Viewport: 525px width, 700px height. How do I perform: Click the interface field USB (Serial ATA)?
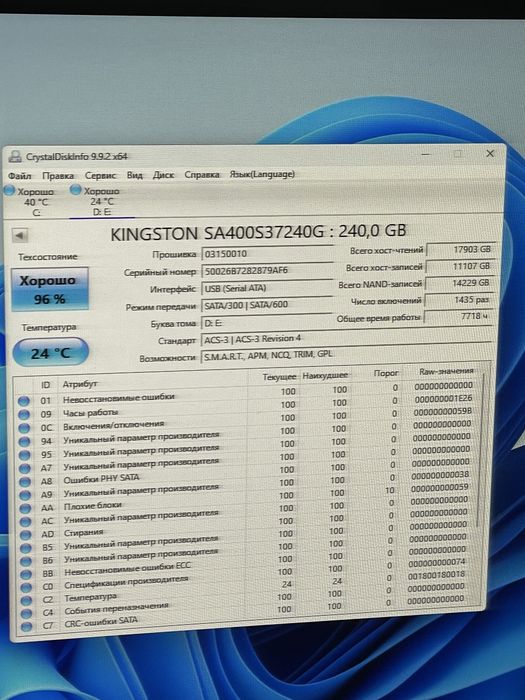pos(267,288)
